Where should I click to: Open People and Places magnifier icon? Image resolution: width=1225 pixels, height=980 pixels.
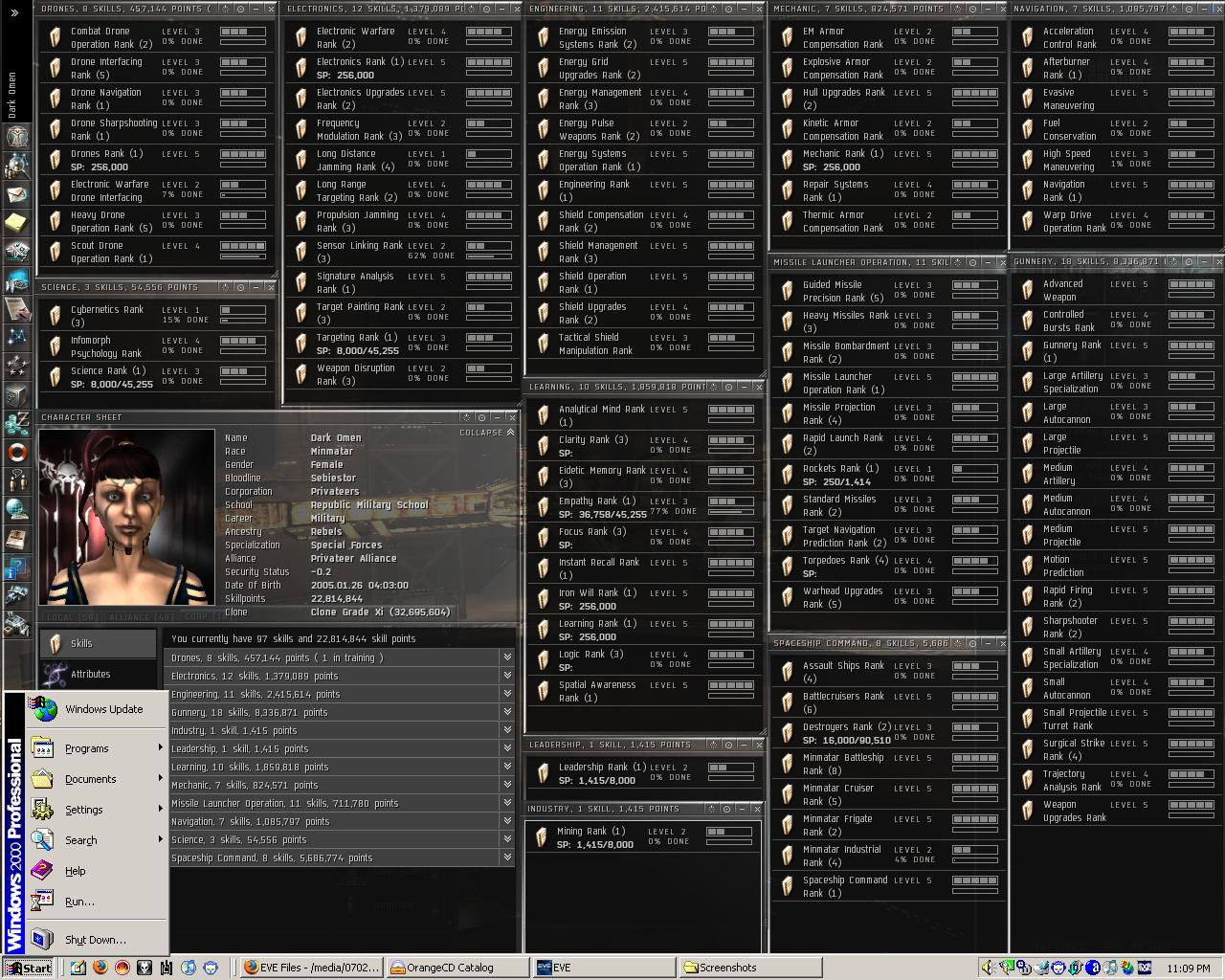[16, 165]
